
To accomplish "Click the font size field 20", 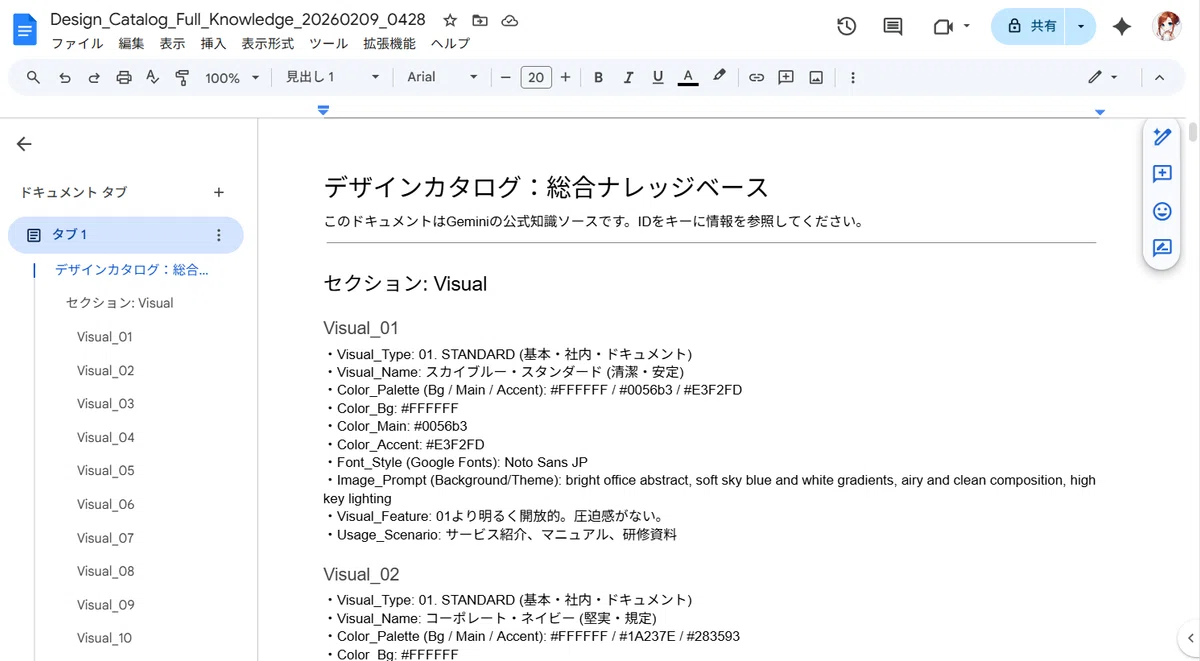I will tap(536, 77).
